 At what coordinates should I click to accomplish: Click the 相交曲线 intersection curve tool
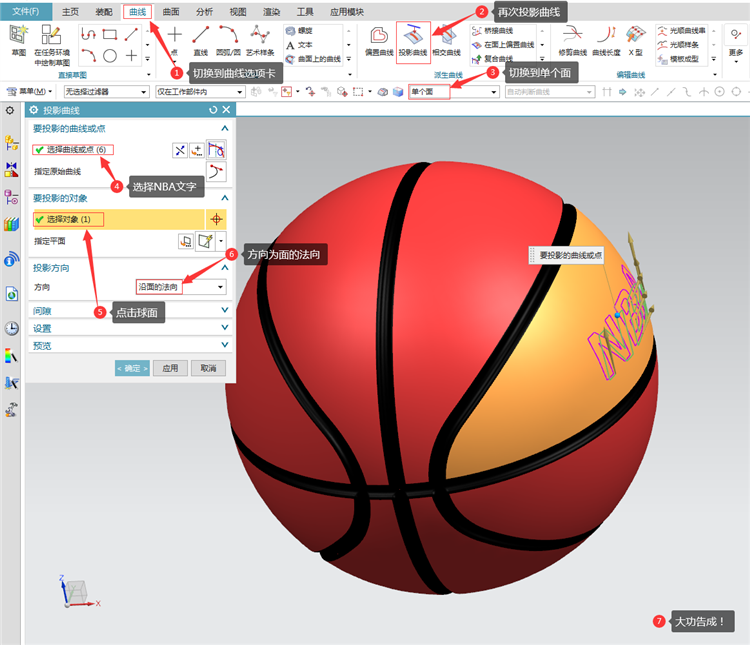click(446, 41)
